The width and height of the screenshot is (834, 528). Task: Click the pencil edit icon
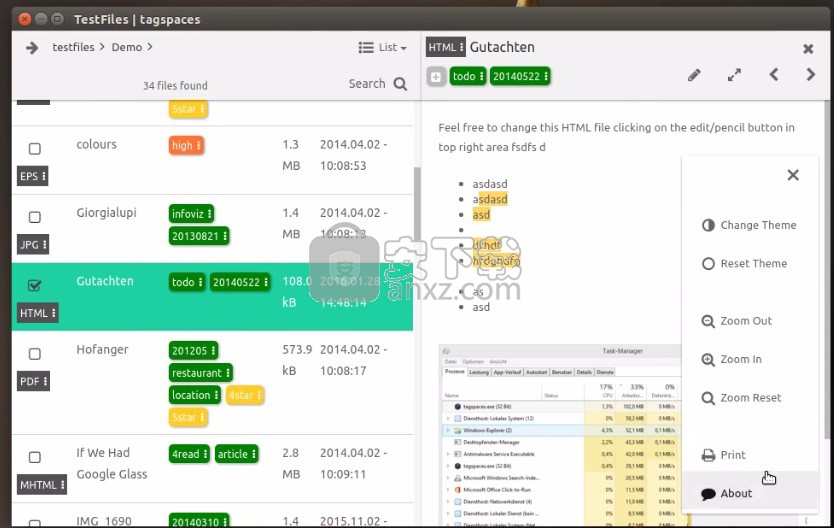[694, 76]
